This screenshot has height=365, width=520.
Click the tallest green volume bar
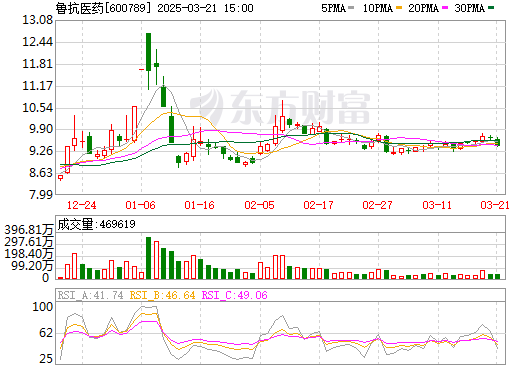pos(148,258)
